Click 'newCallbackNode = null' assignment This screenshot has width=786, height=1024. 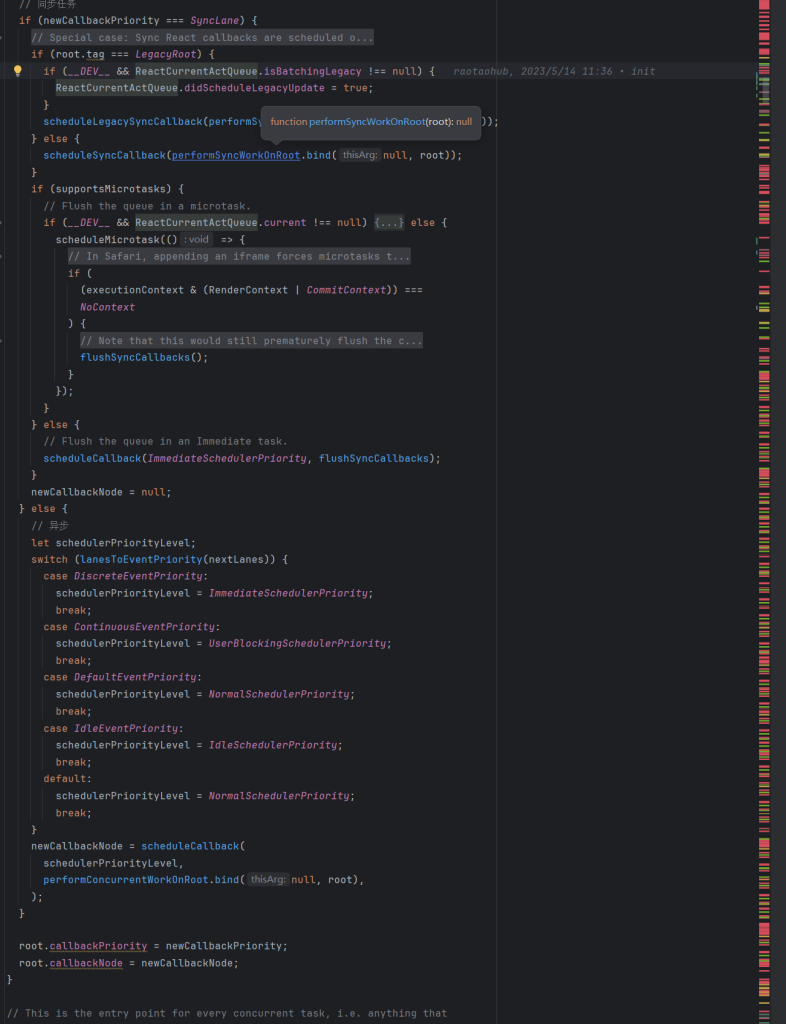99,492
